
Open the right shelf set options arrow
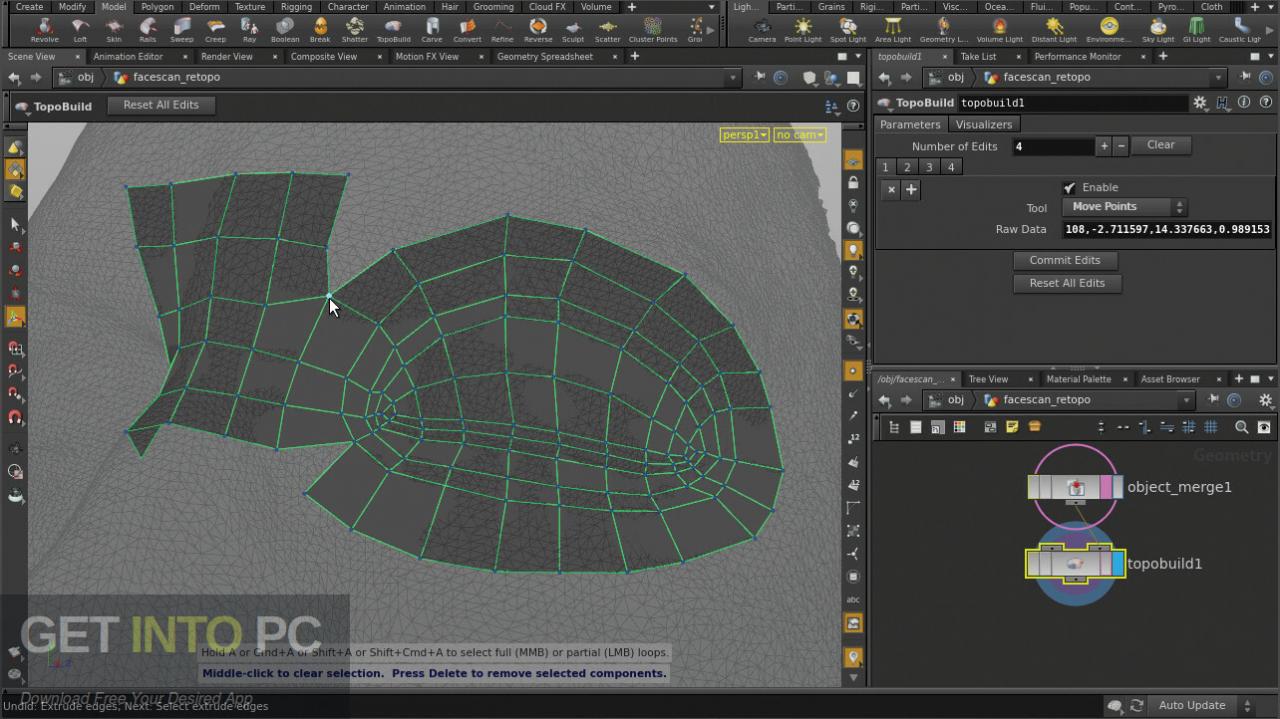pos(1270,7)
